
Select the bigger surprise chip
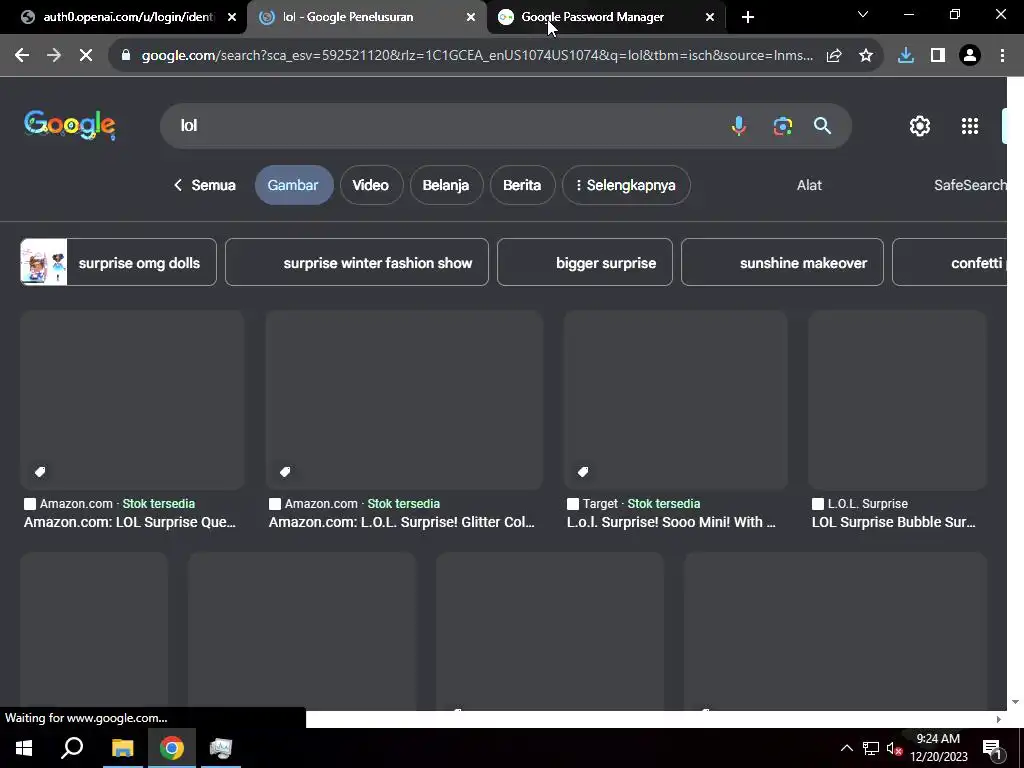(584, 263)
